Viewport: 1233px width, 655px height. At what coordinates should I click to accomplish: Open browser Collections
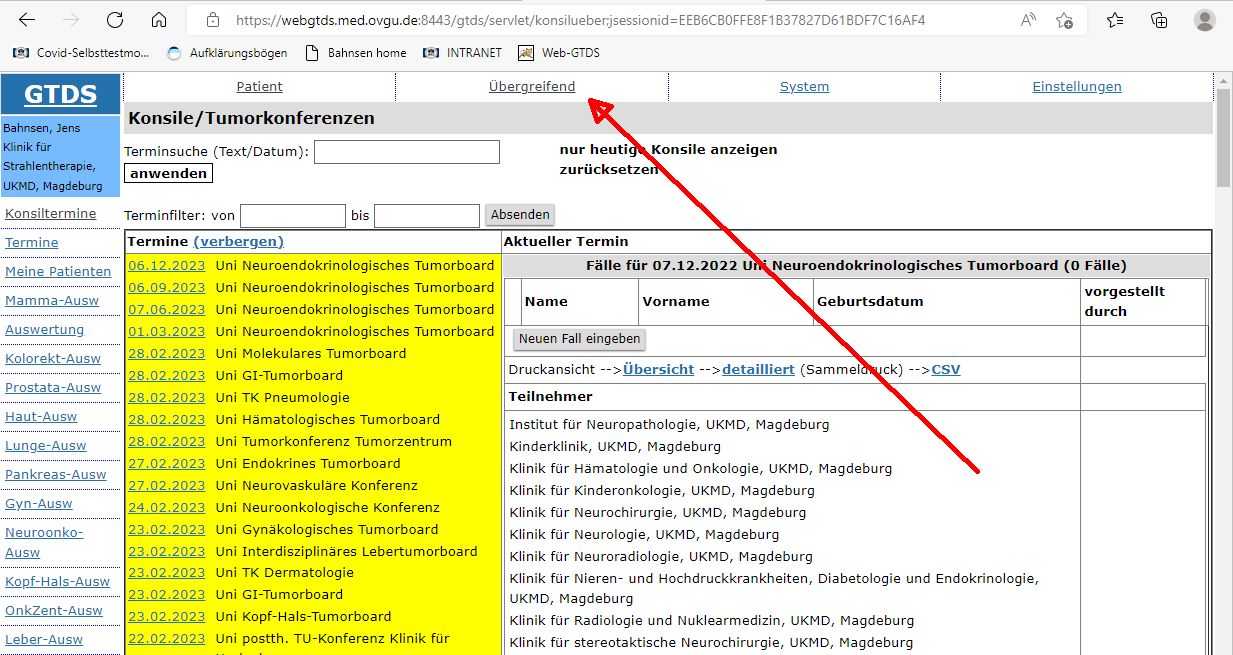click(x=1158, y=19)
